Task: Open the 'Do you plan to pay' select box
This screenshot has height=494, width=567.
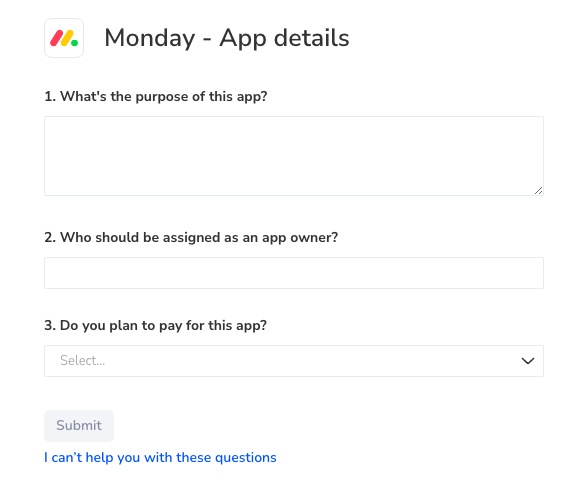Action: coord(294,361)
